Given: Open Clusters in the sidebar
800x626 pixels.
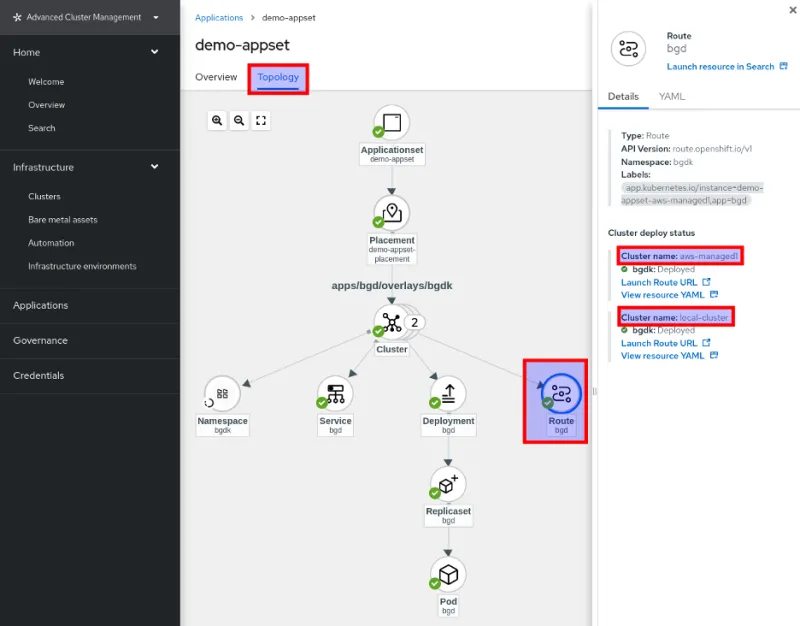Looking at the screenshot, I should (44, 196).
